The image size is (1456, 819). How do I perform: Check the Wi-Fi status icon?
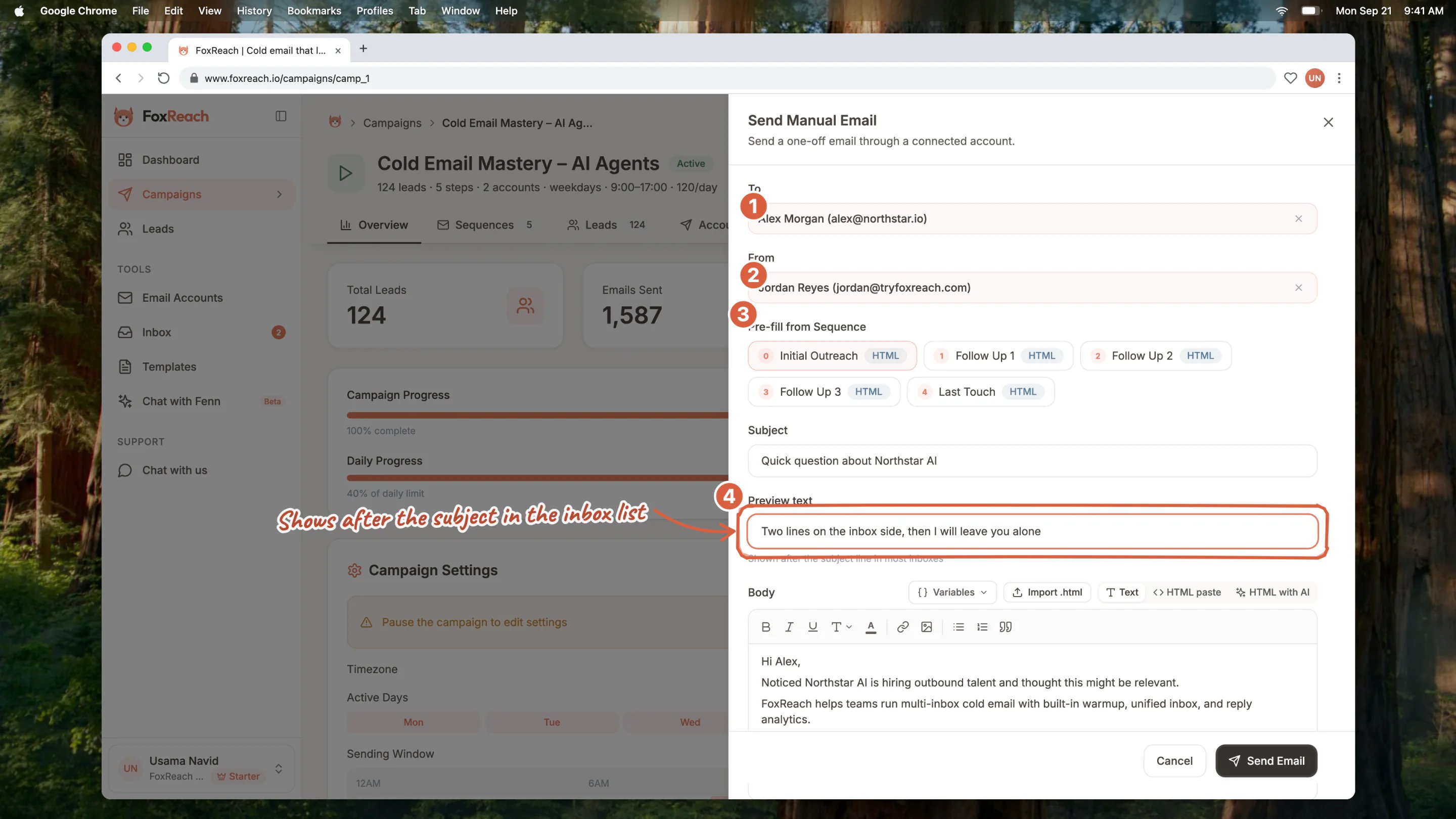(1282, 11)
